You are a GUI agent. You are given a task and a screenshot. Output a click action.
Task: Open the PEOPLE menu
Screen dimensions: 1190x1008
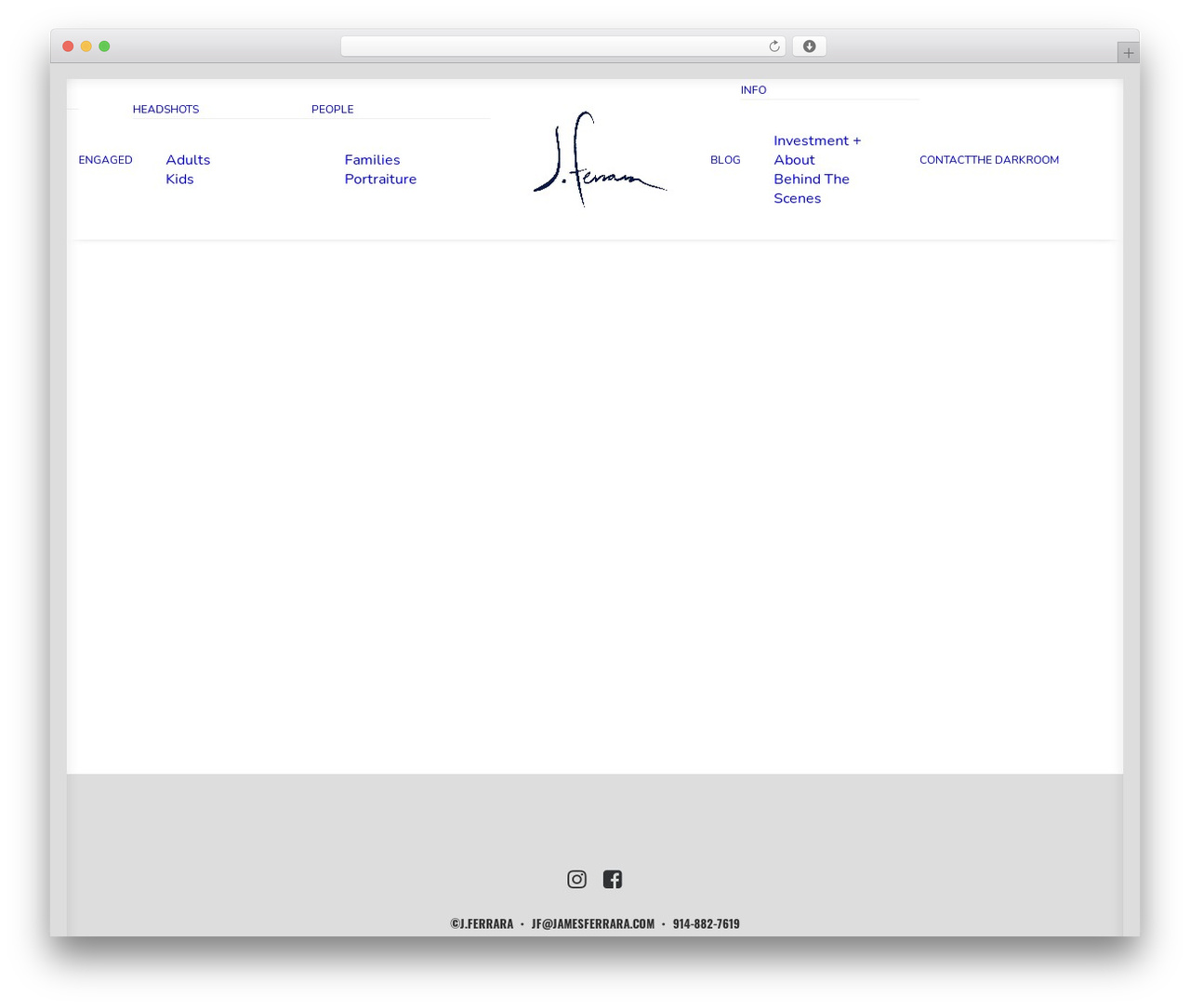click(332, 109)
